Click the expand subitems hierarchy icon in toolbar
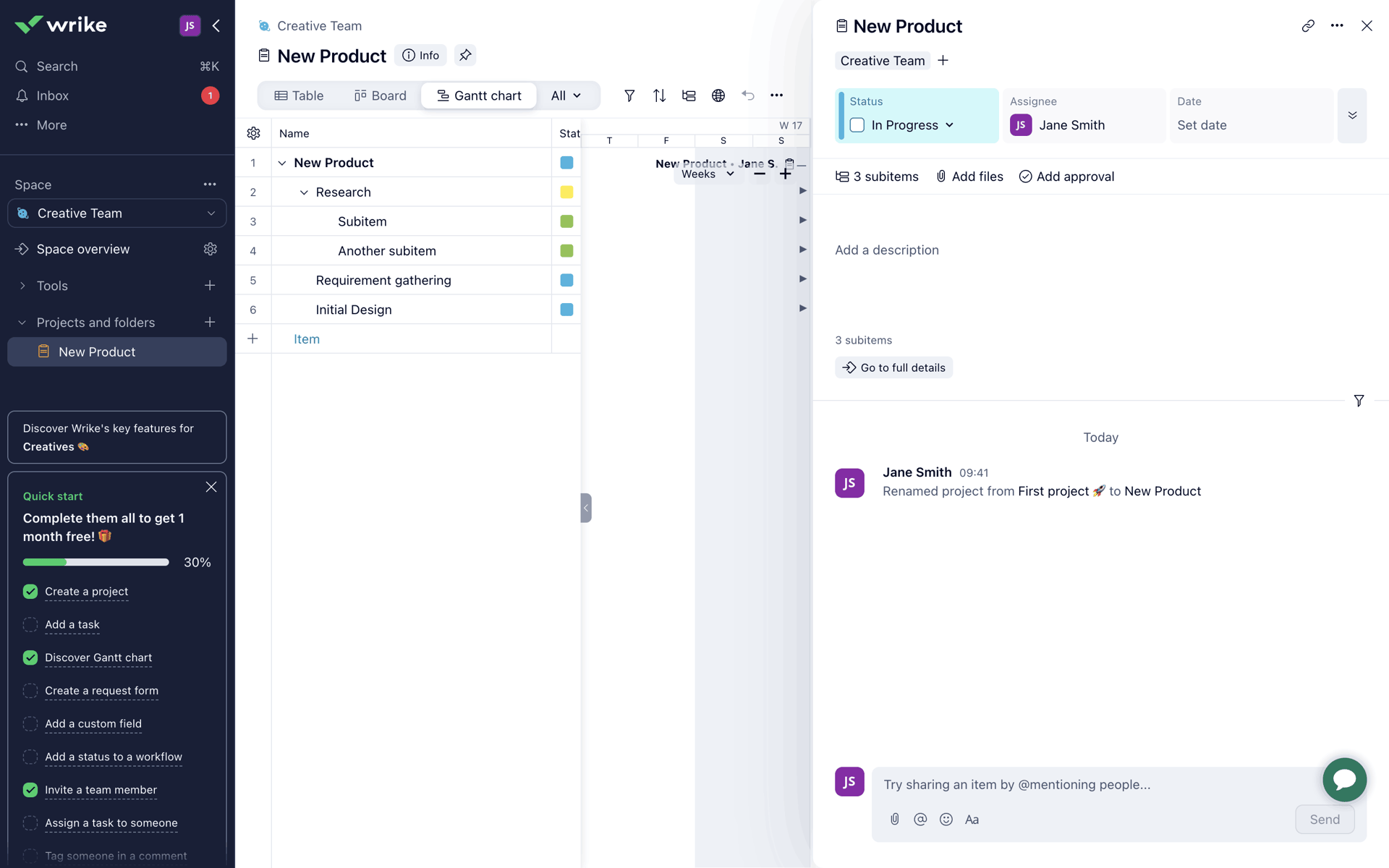Viewport: 1389px width, 868px height. point(689,95)
